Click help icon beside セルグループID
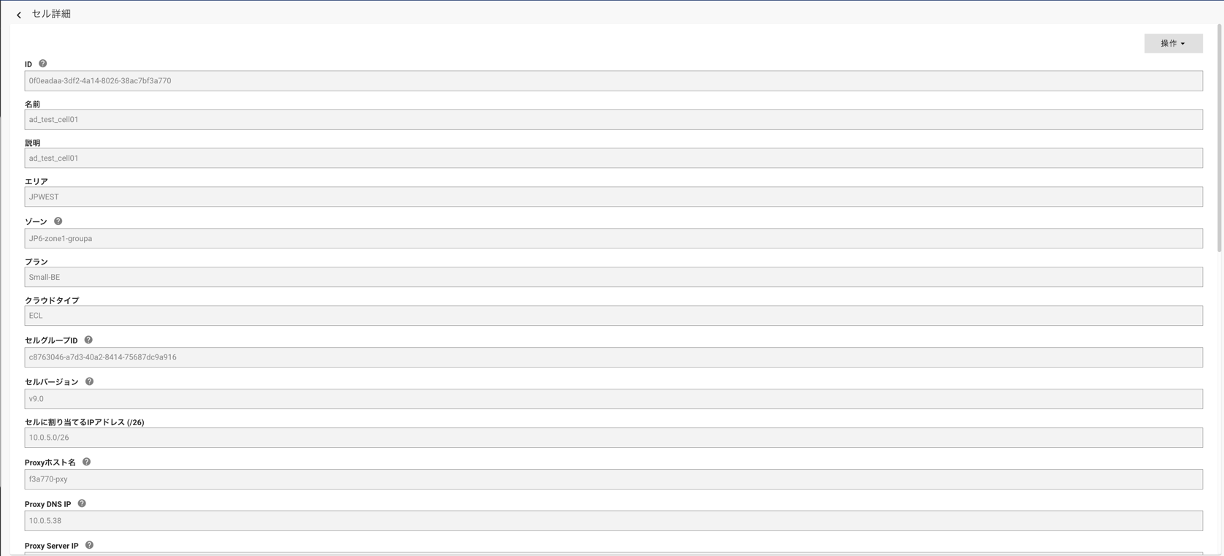The height and width of the screenshot is (556, 1224). click(89, 340)
